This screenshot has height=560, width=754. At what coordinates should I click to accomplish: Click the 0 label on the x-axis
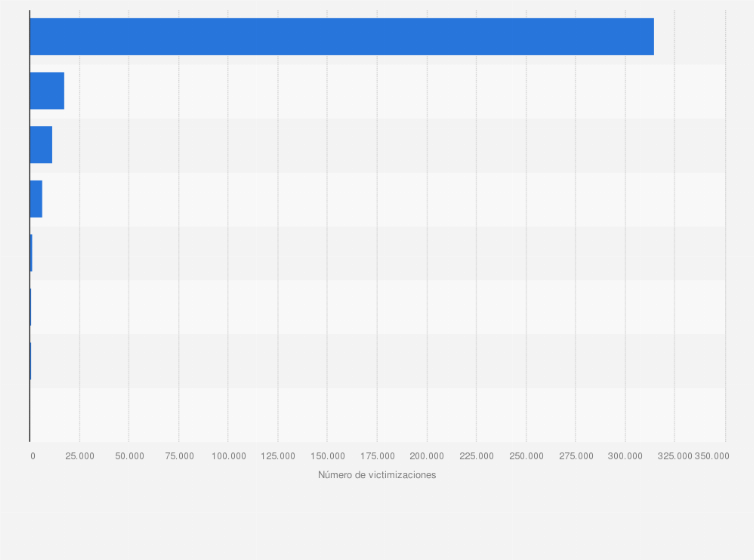point(32,456)
